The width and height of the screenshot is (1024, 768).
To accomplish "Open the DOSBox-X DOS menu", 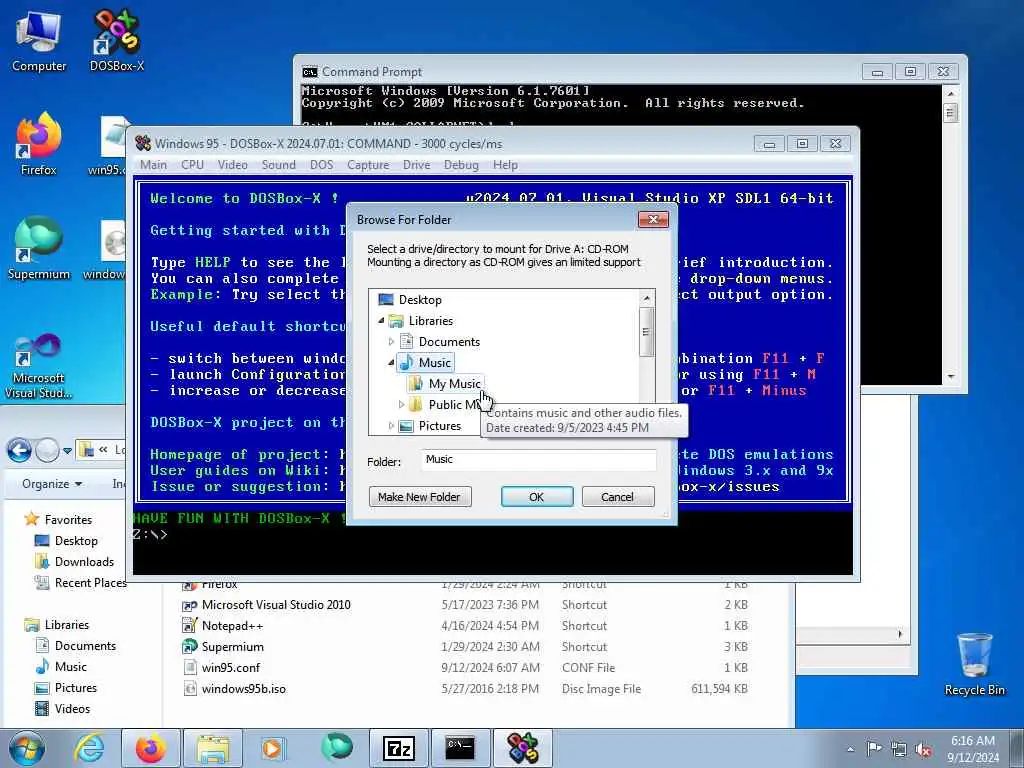I will 321,165.
